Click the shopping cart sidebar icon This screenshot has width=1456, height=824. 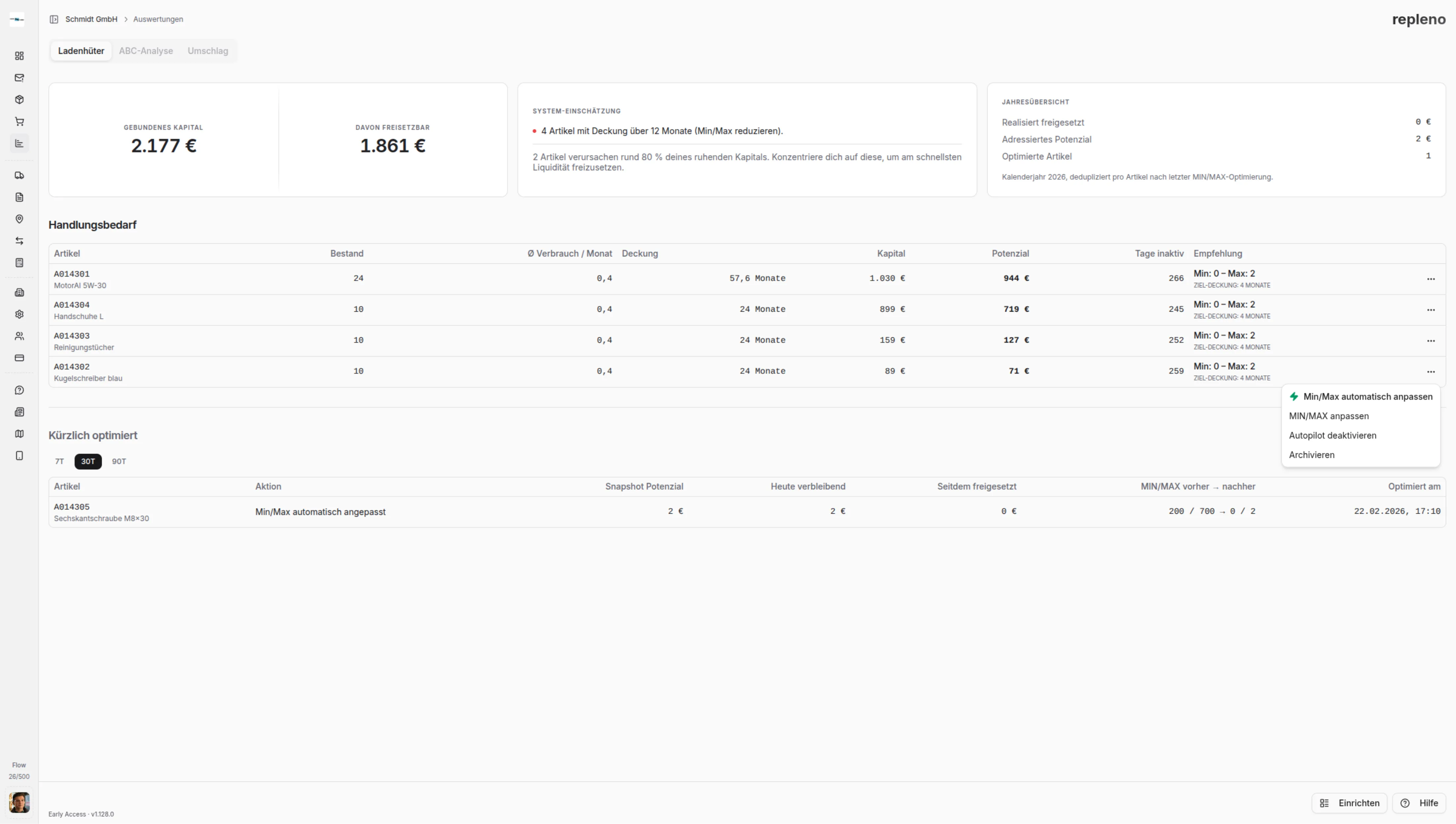[19, 121]
